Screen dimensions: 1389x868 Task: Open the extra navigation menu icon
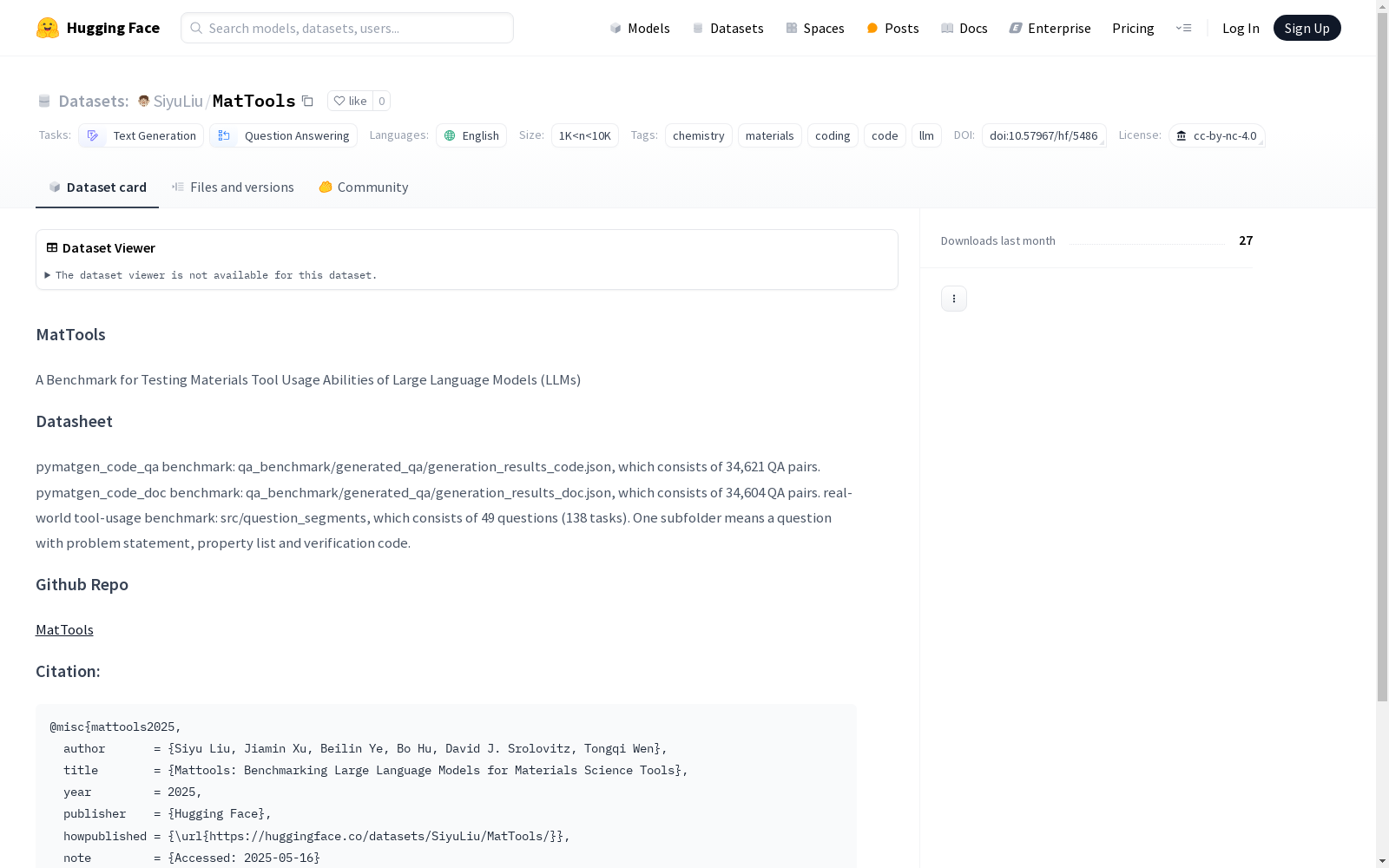[x=1183, y=28]
